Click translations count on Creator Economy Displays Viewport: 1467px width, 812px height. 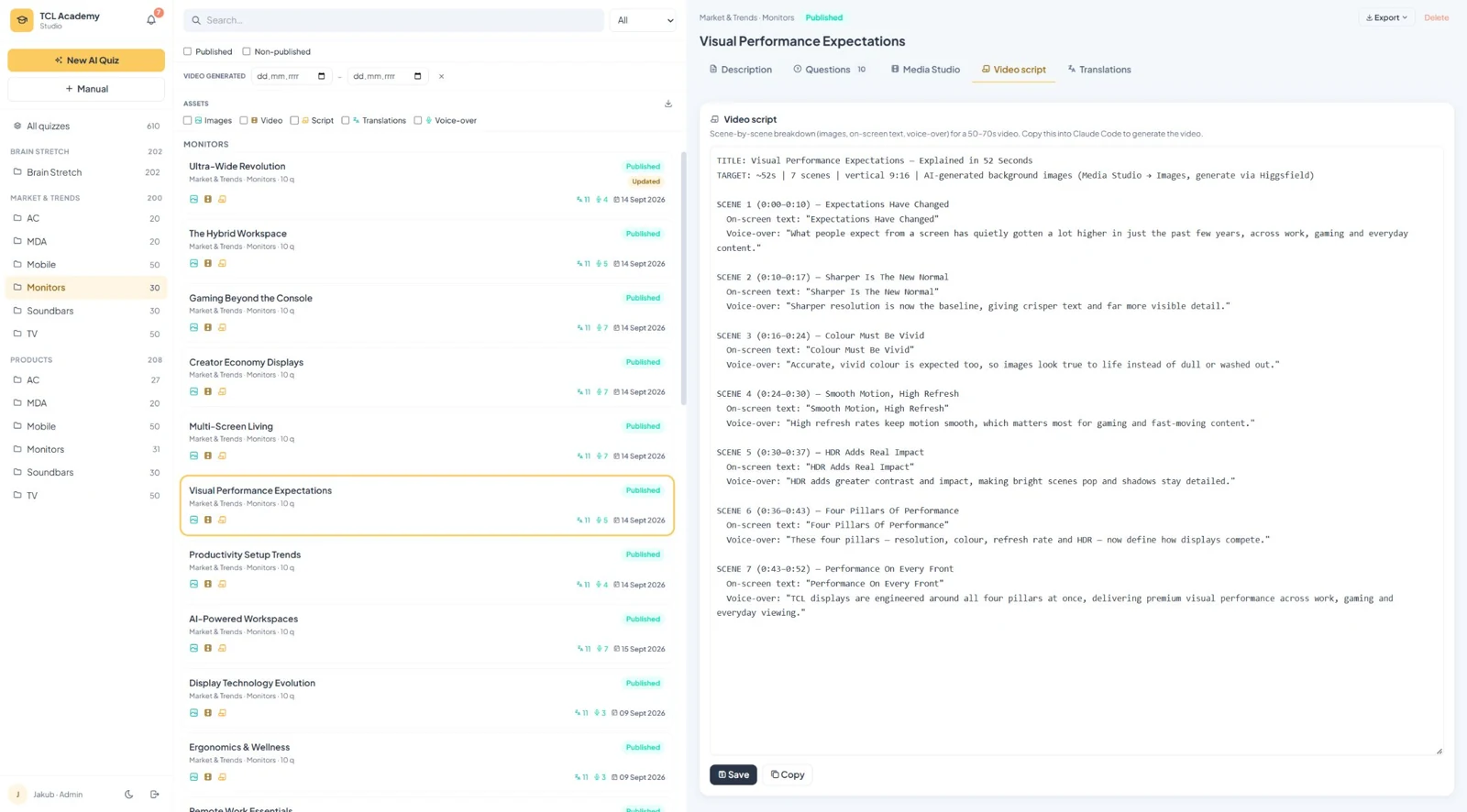583,392
